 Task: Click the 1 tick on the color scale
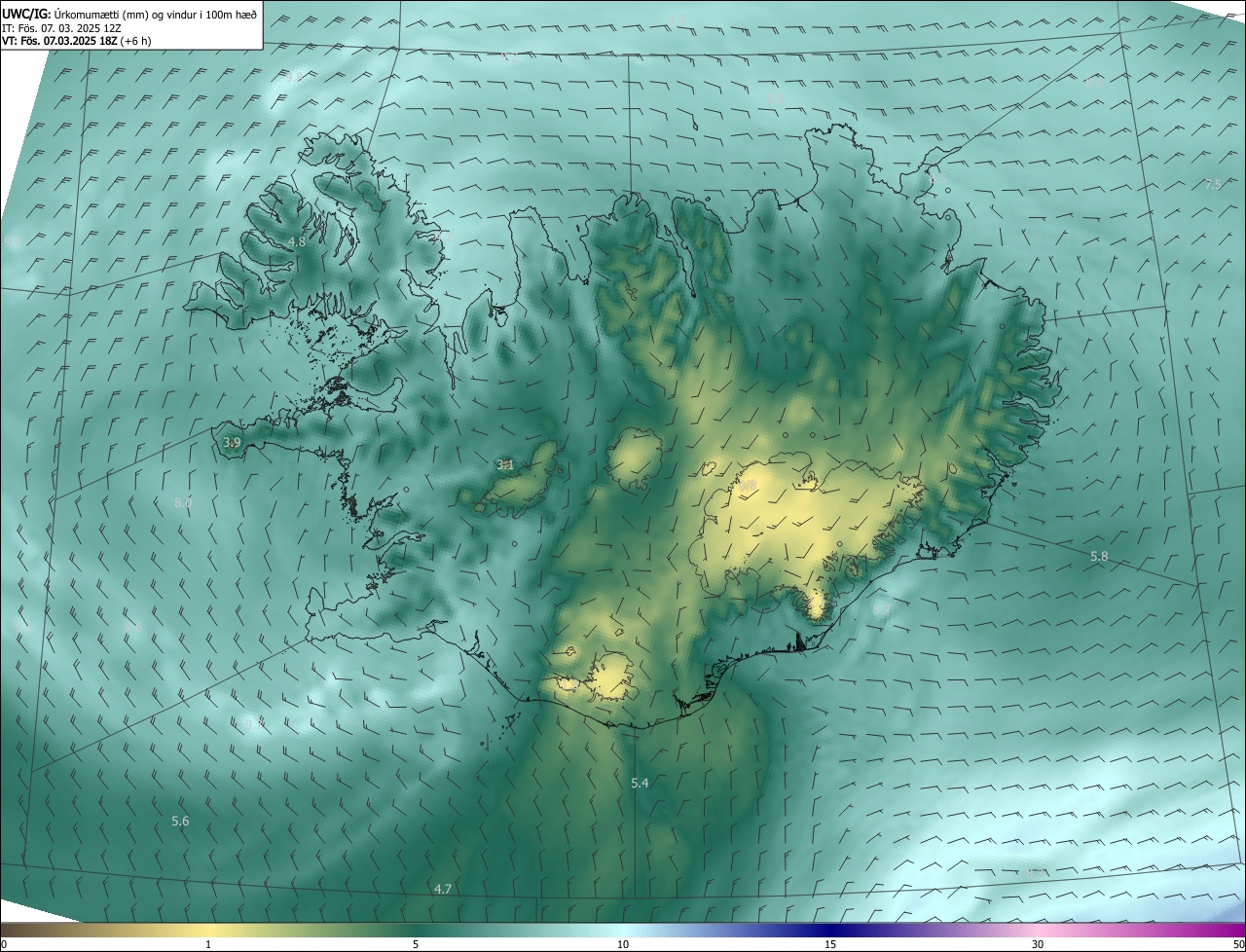point(208,944)
